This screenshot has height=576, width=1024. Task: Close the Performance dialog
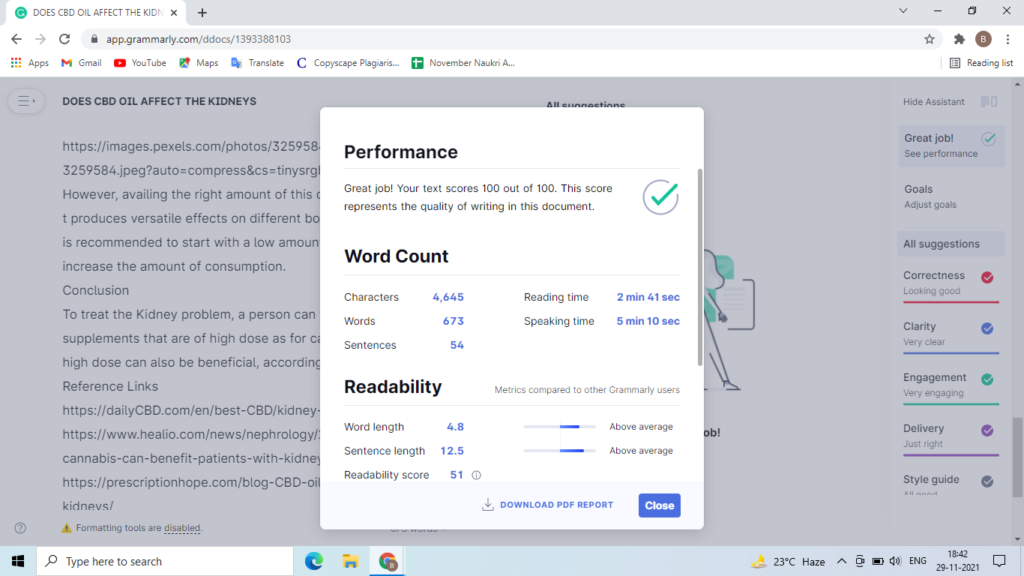pos(659,505)
